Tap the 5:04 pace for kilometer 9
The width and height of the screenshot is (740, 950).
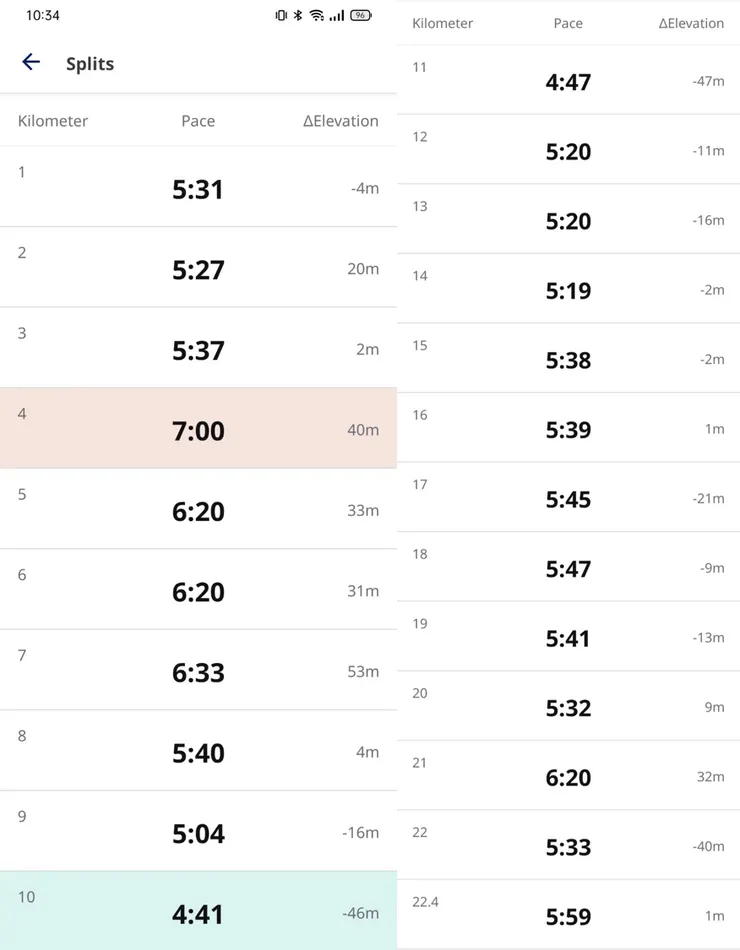coord(198,833)
